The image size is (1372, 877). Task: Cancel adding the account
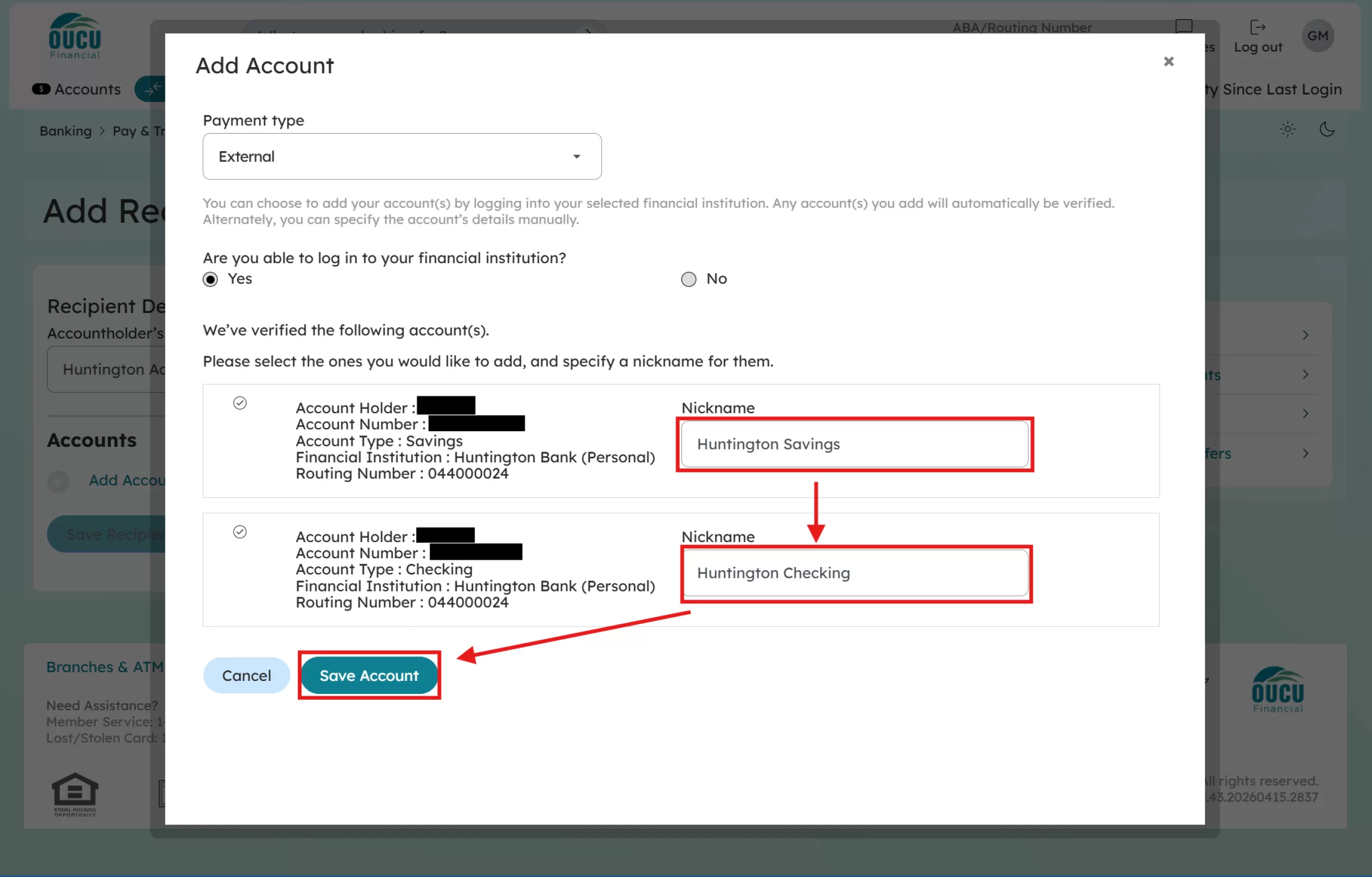click(246, 675)
